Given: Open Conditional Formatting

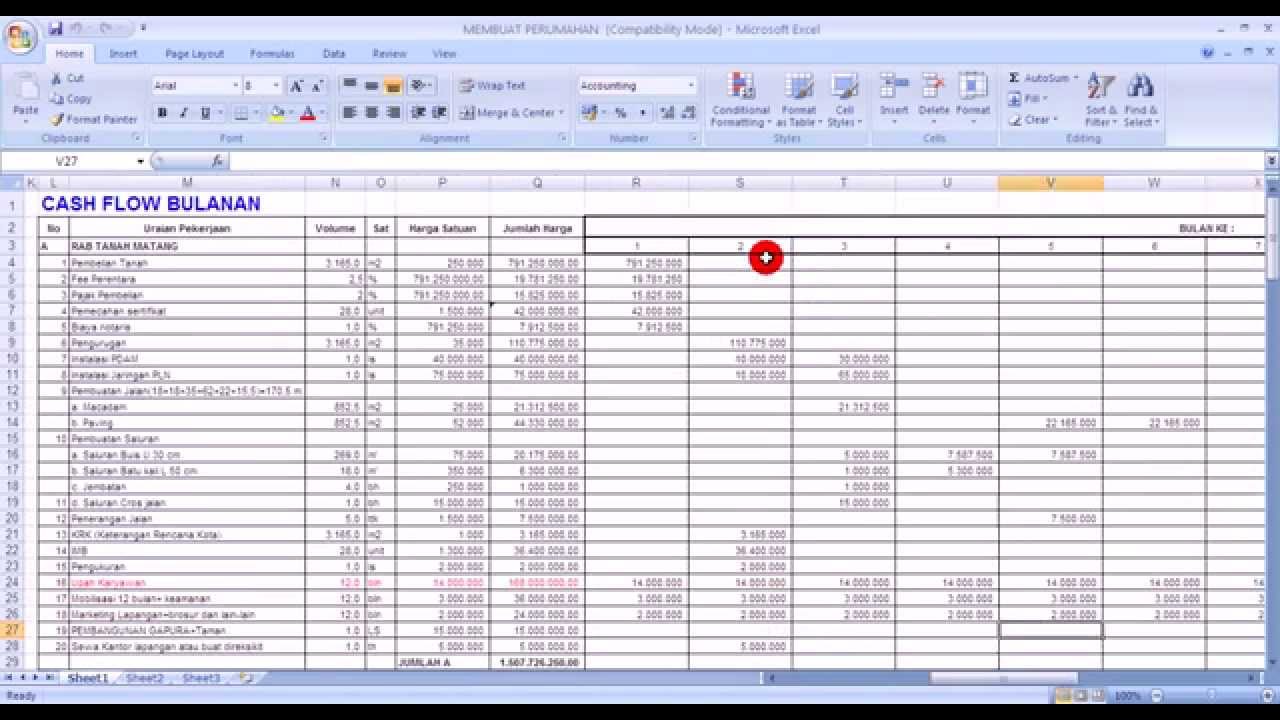Looking at the screenshot, I should coord(740,100).
